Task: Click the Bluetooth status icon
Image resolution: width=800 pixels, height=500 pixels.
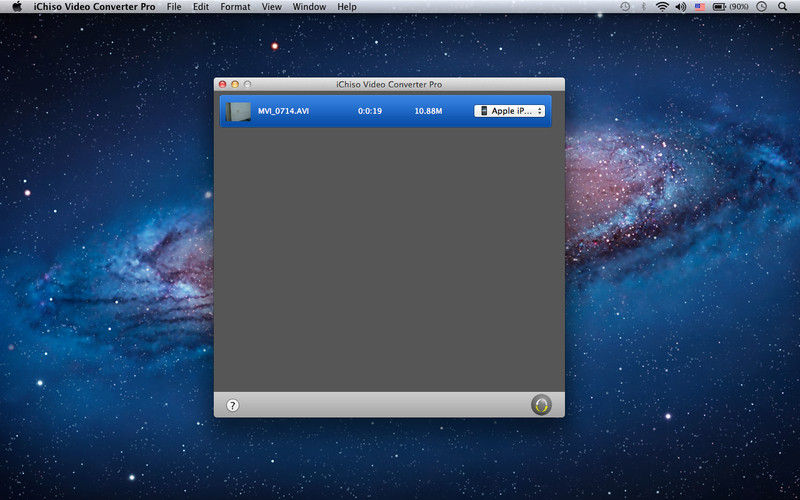Action: 643,7
